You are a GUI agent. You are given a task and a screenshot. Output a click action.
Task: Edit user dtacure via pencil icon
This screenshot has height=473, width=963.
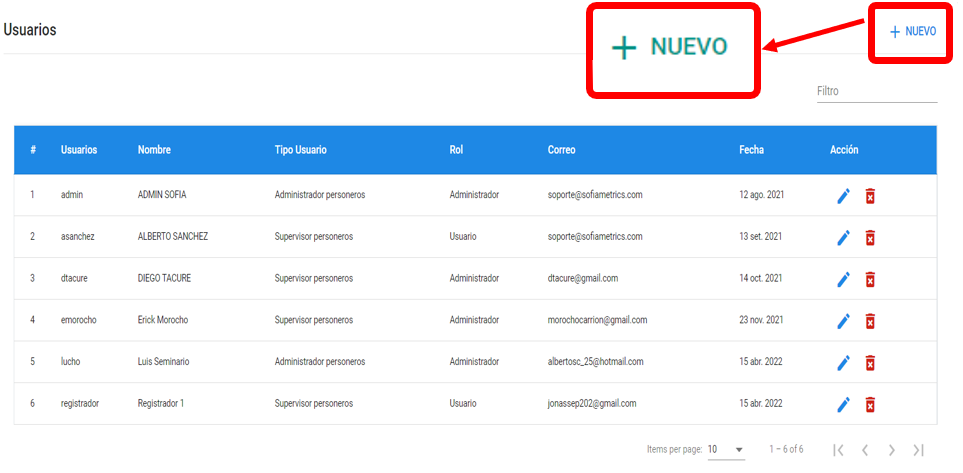coord(843,279)
